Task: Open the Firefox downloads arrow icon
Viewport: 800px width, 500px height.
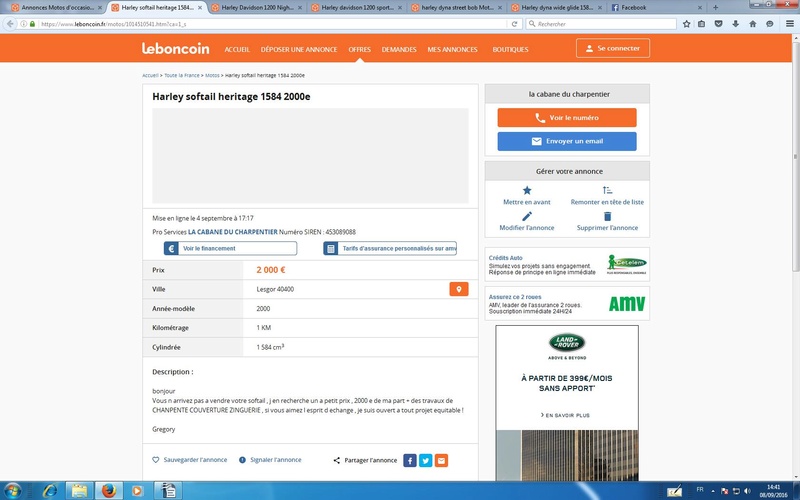Action: 736,24
